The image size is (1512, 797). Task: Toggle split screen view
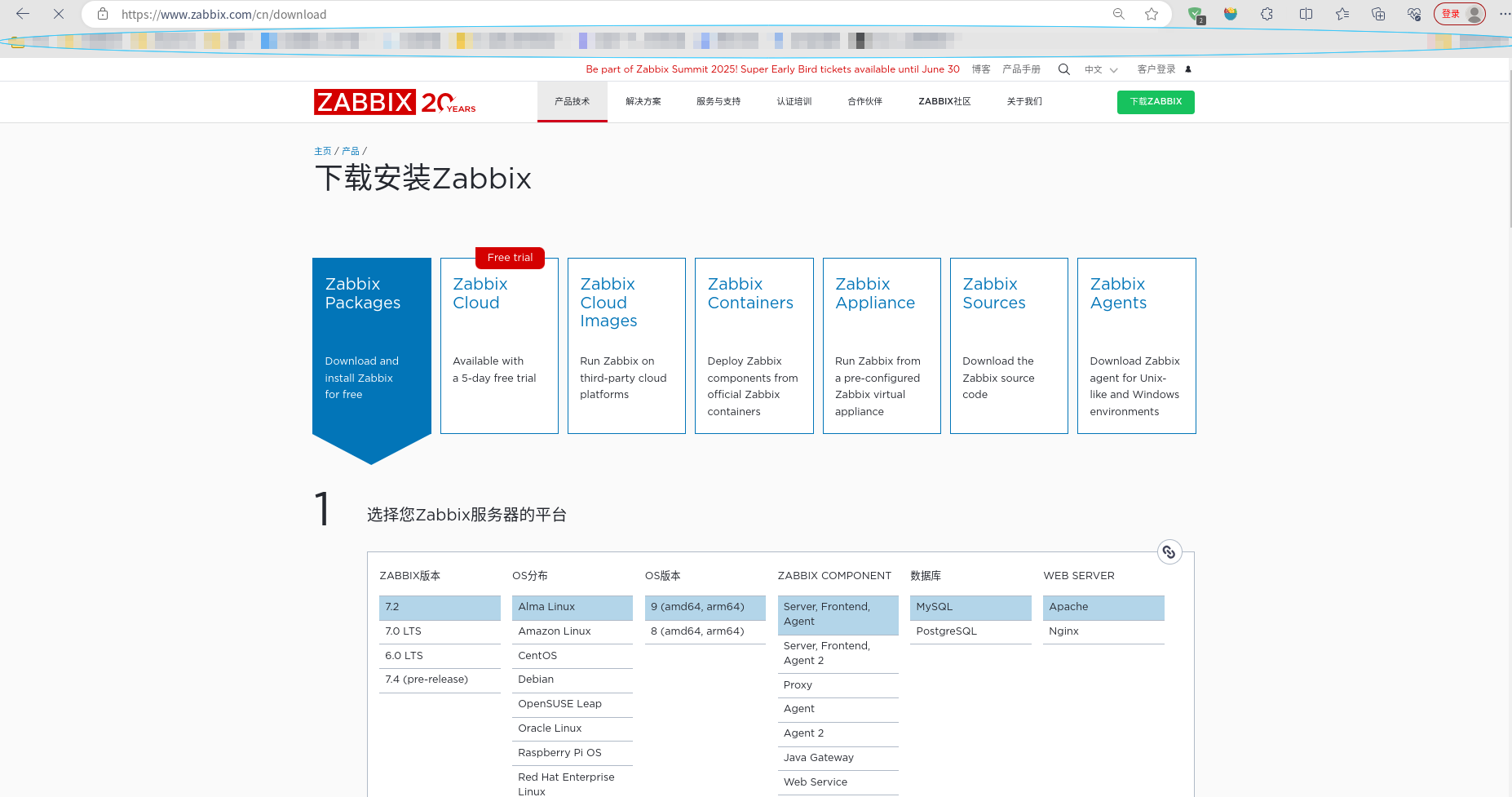point(1306,14)
